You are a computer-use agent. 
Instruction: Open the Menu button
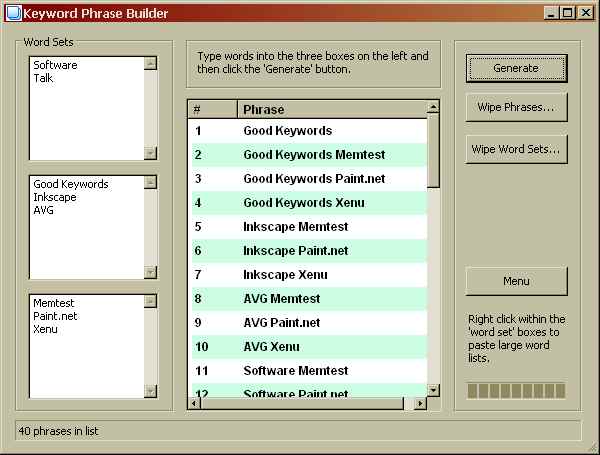click(516, 281)
